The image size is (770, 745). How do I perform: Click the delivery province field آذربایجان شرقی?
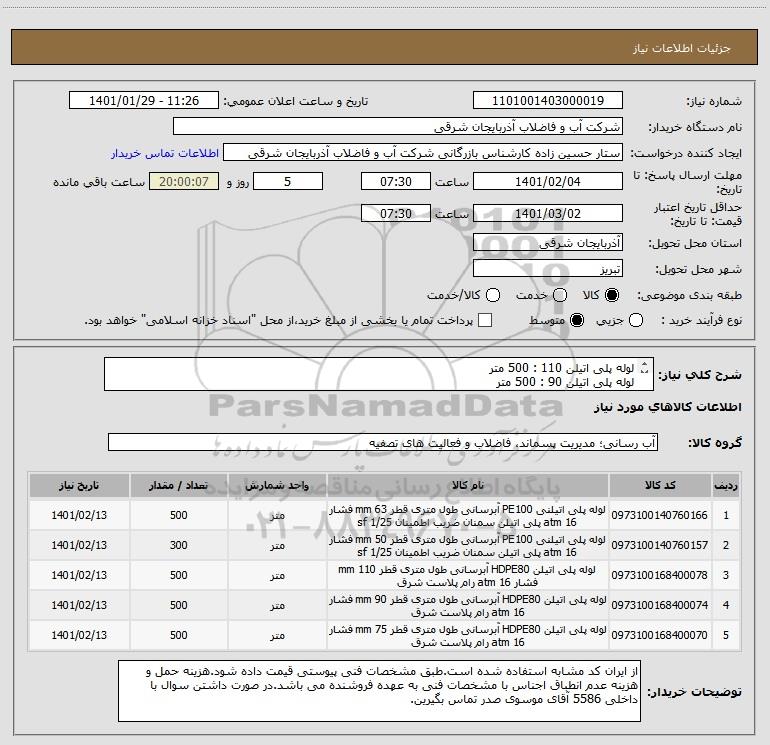[x=548, y=243]
